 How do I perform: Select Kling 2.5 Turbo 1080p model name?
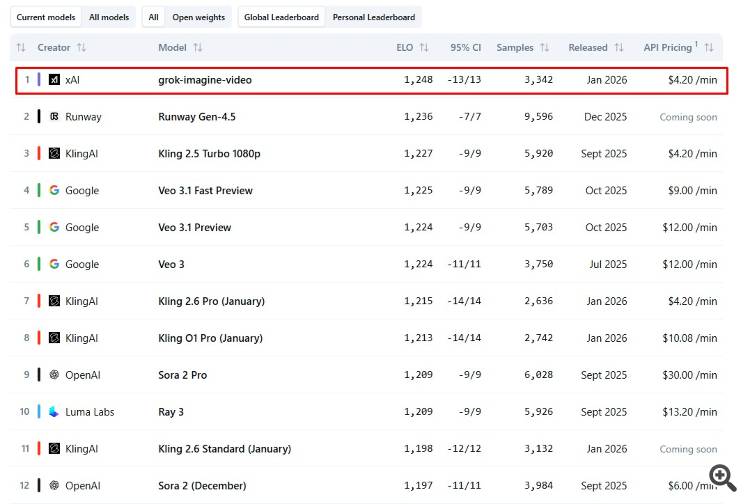click(x=209, y=153)
